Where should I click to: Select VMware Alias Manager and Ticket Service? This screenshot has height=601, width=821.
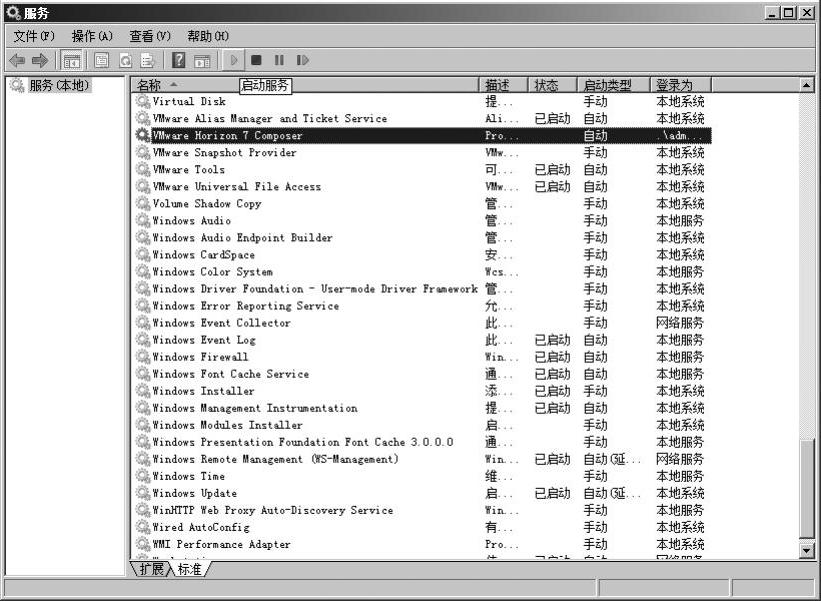[423, 118]
